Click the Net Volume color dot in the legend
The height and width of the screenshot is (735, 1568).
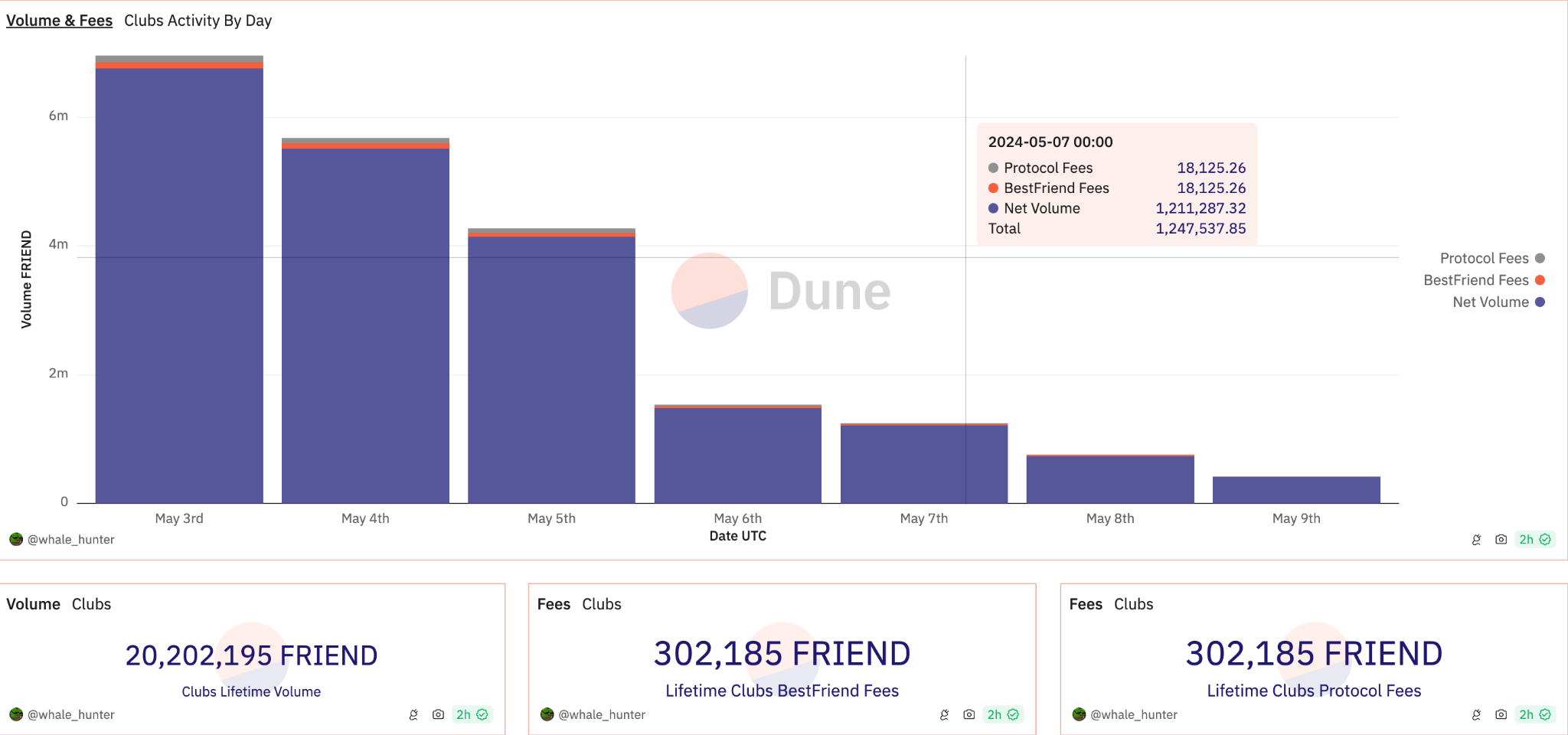(1540, 302)
